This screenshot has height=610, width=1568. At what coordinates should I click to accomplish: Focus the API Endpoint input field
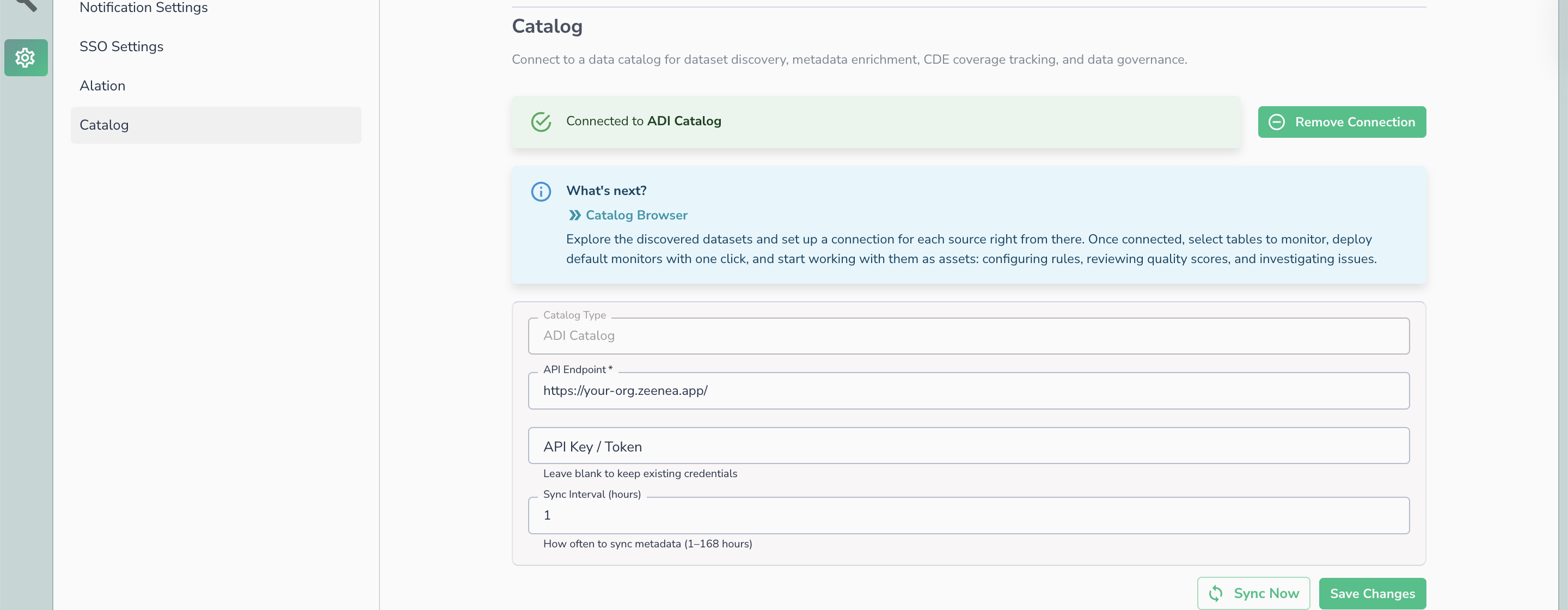tap(968, 391)
